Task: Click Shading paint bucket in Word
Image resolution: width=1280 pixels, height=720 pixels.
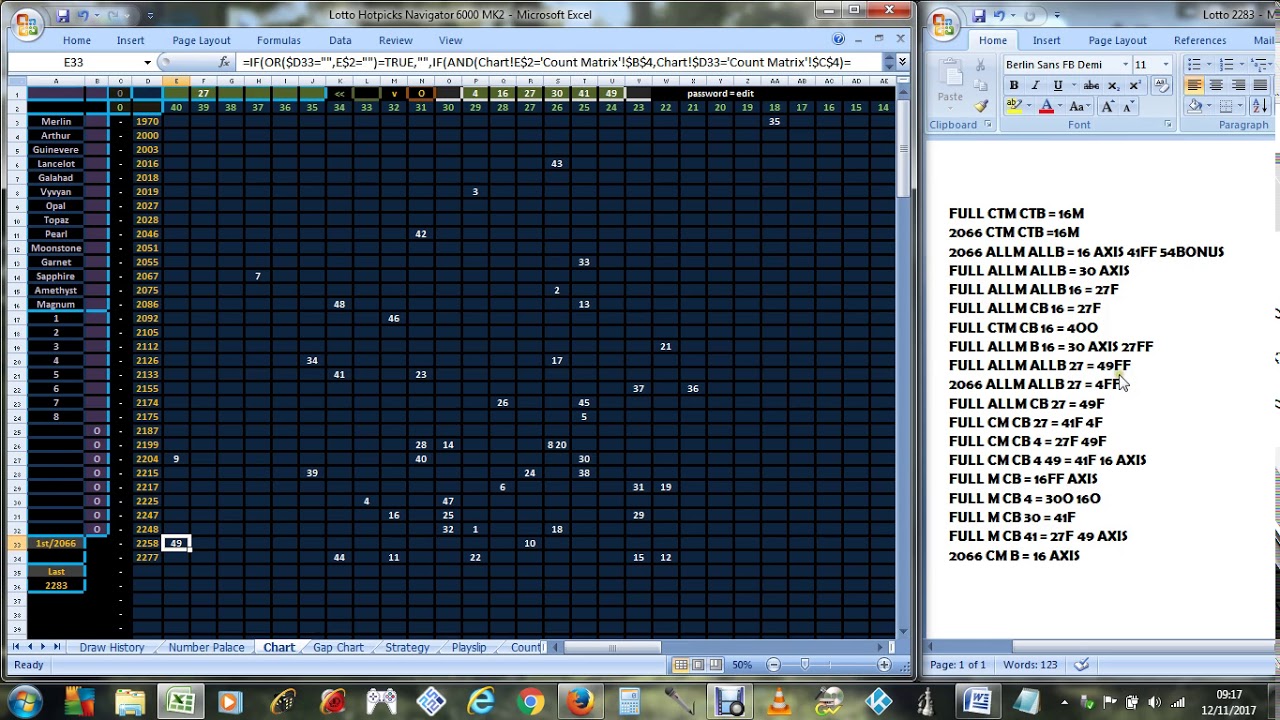Action: 1195,106
